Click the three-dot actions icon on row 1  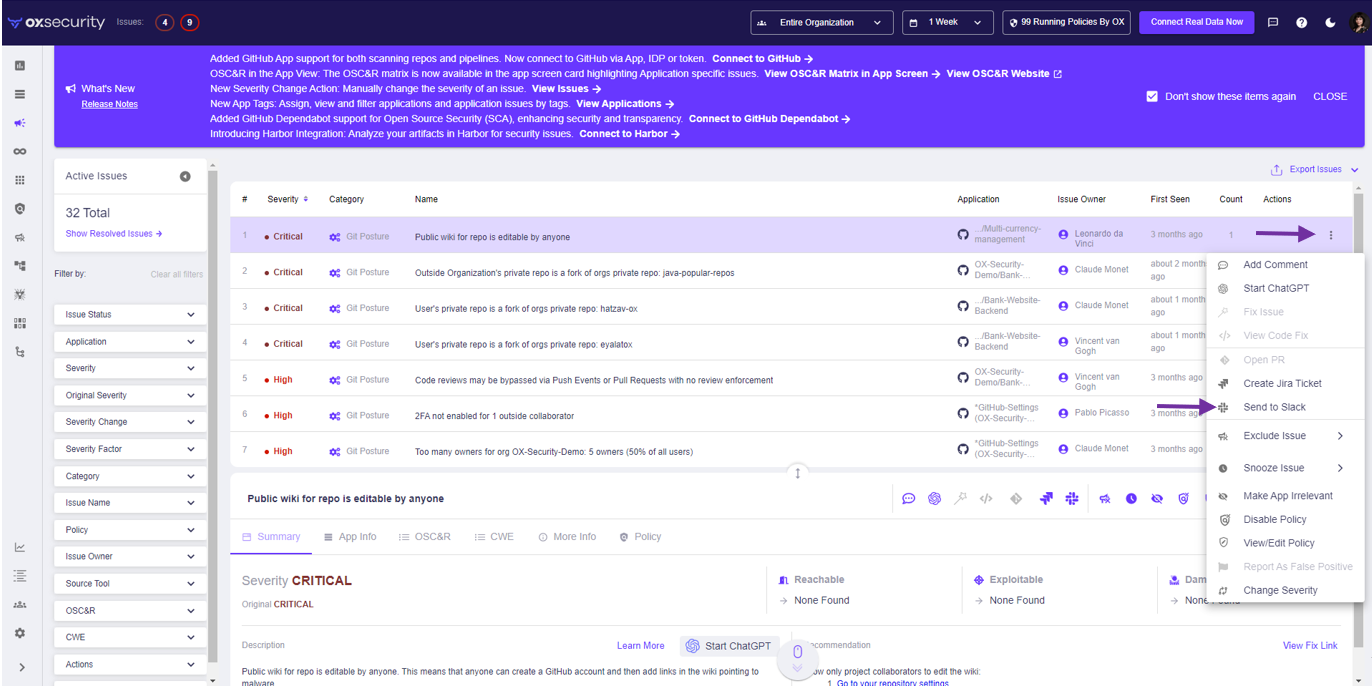click(1330, 236)
